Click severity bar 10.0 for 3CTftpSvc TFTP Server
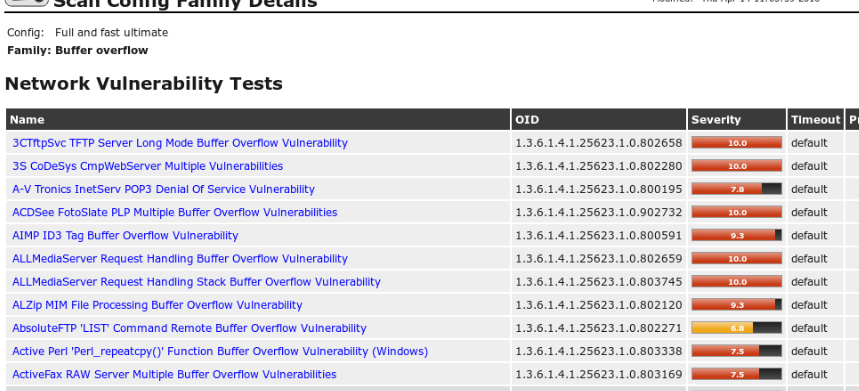The height and width of the screenshot is (391, 859). coord(737,143)
